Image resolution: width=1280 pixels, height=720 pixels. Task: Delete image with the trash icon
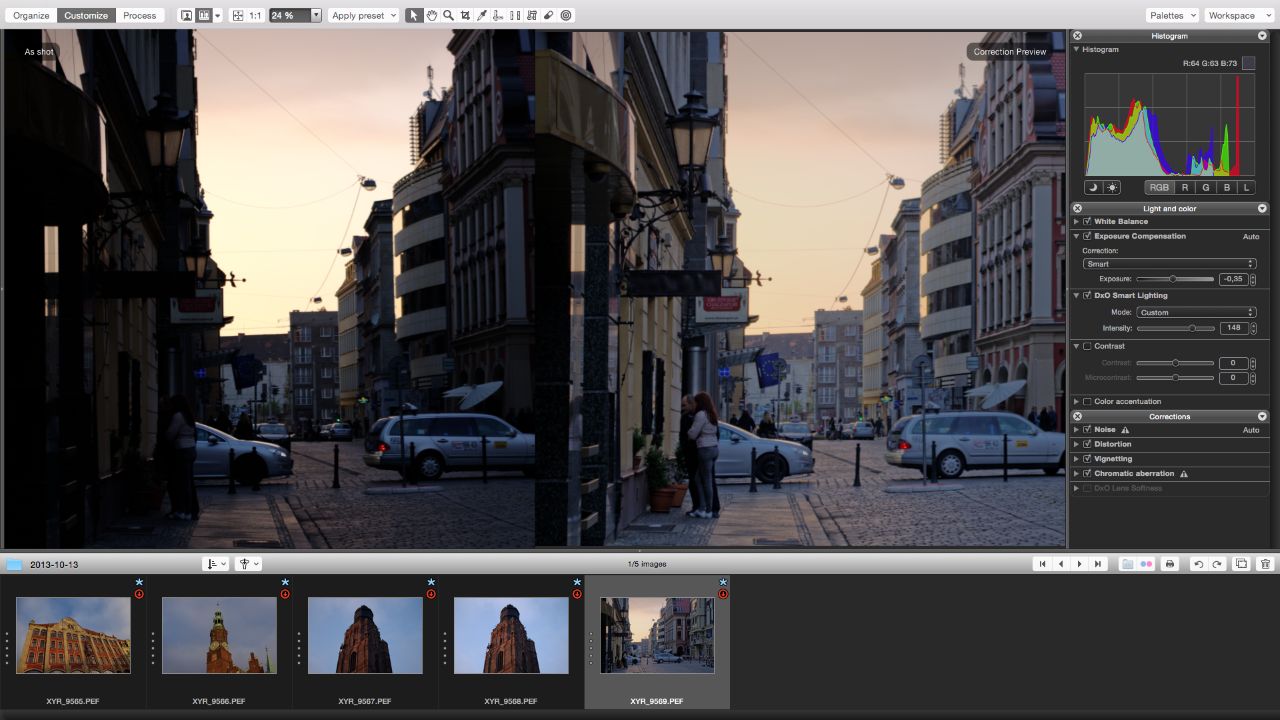pos(1265,564)
